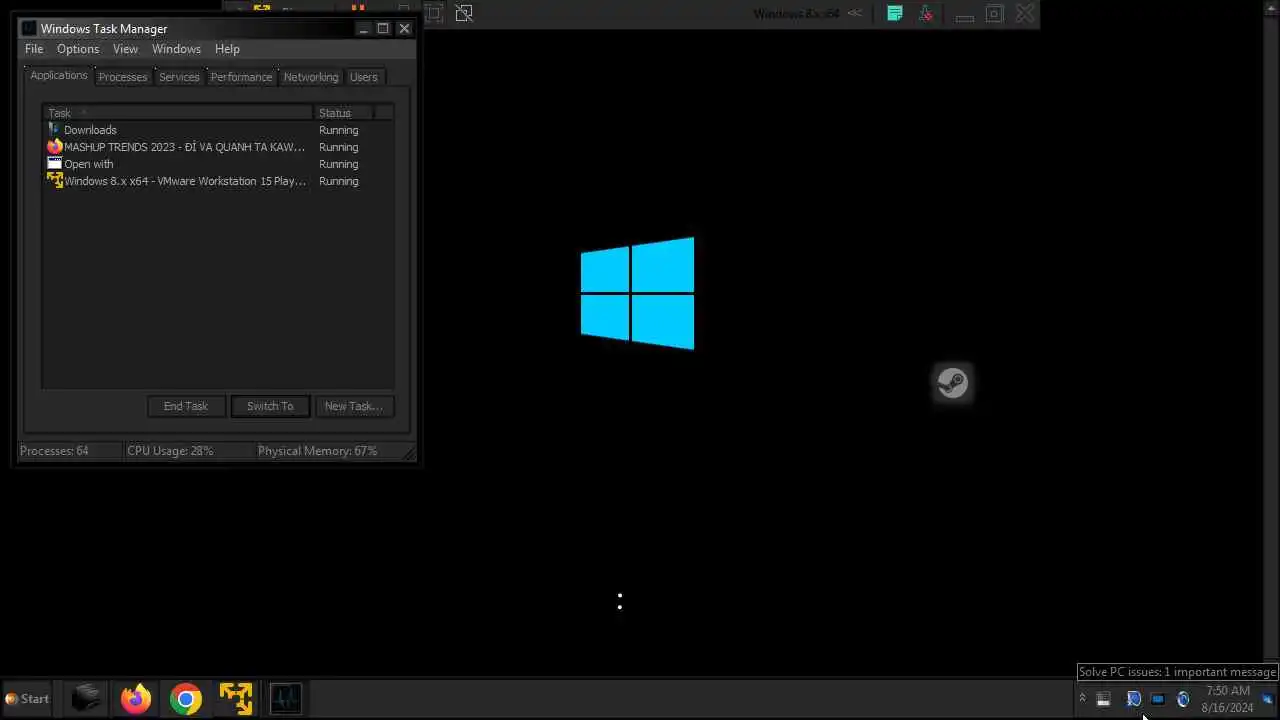Screen dimensions: 1280x720
Task: Click the Windows logo on the boot screen
Action: 637,293
